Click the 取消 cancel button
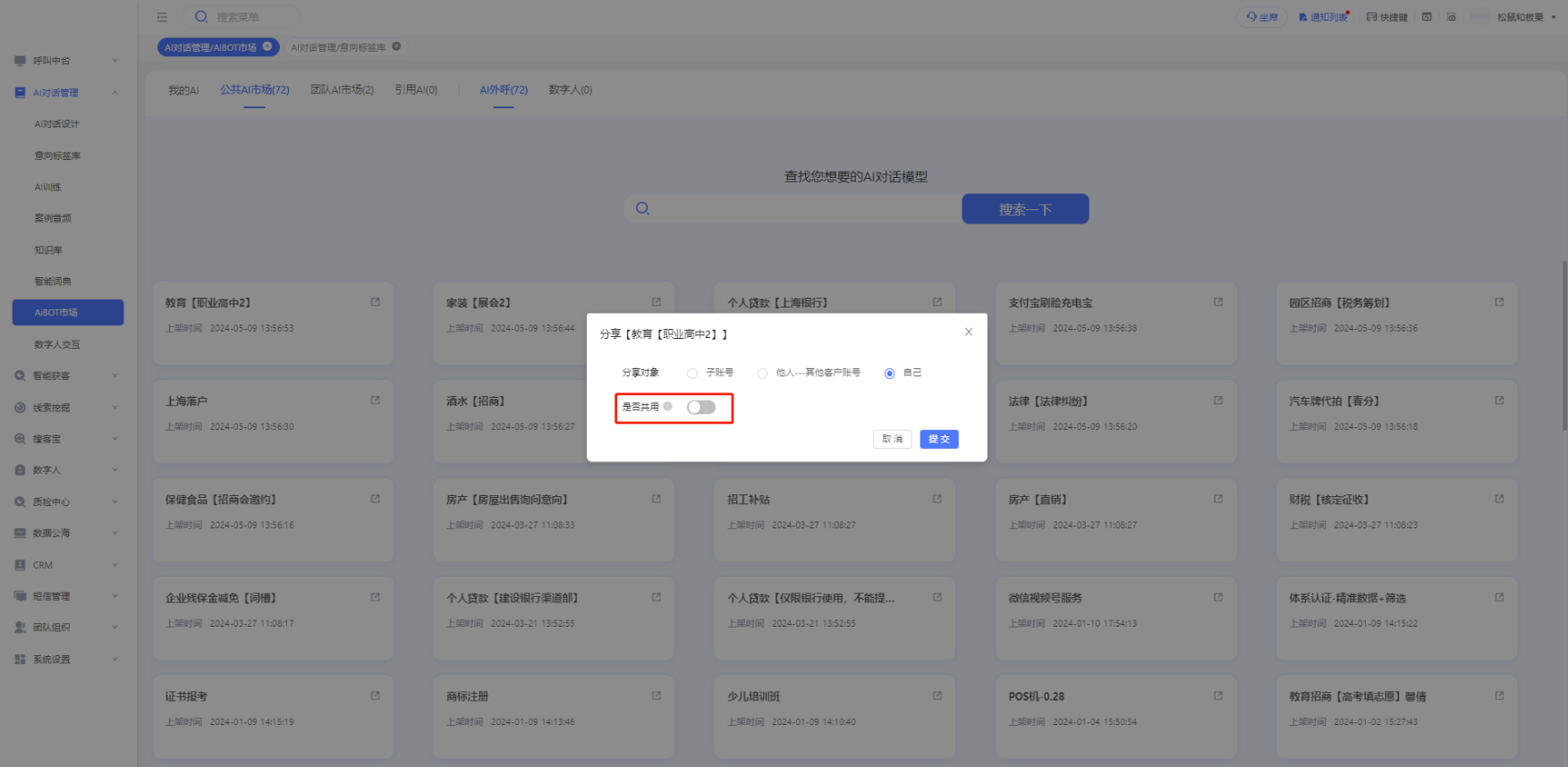The image size is (1568, 767). tap(892, 439)
